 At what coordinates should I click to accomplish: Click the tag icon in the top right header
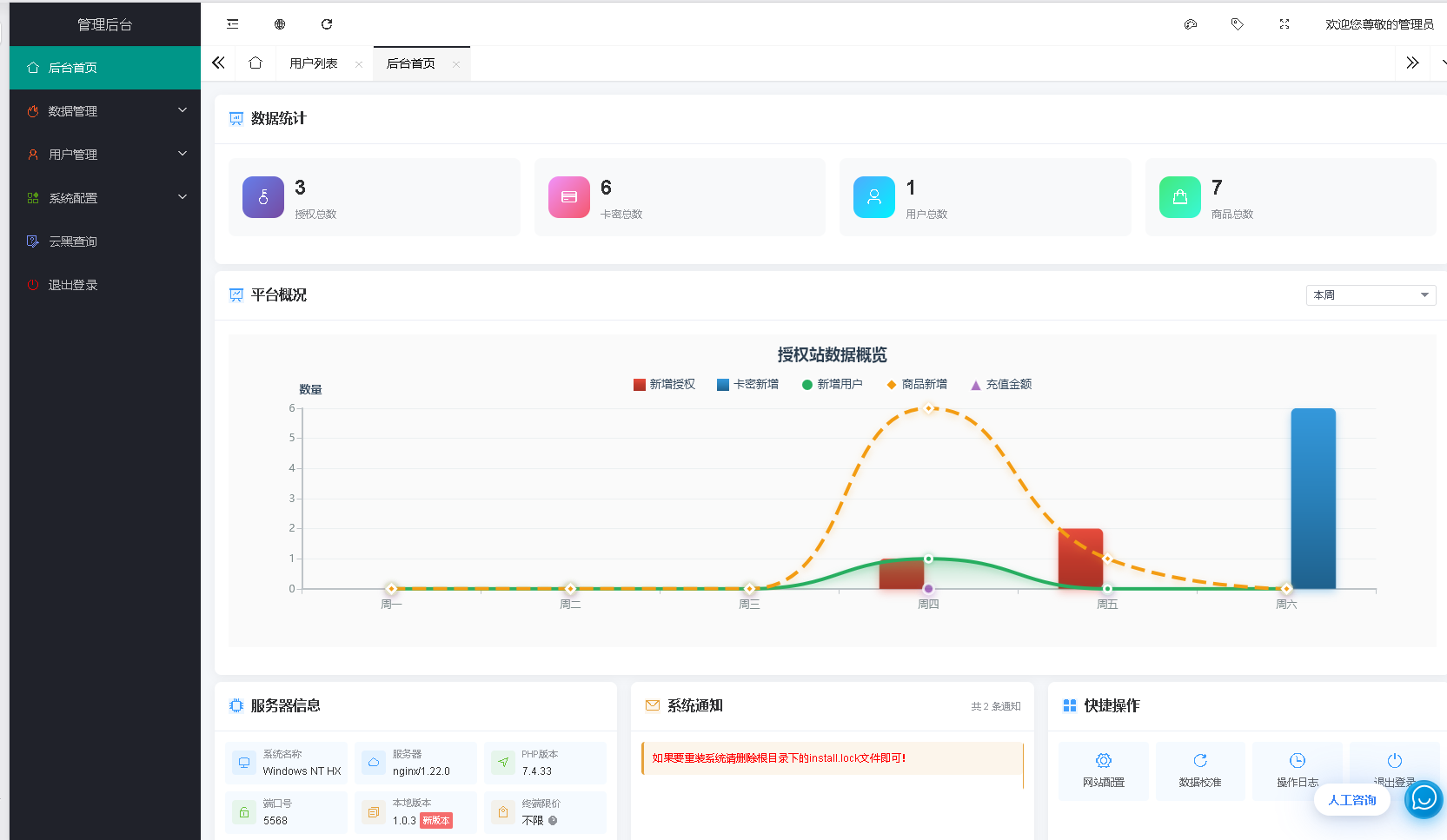coord(1237,23)
